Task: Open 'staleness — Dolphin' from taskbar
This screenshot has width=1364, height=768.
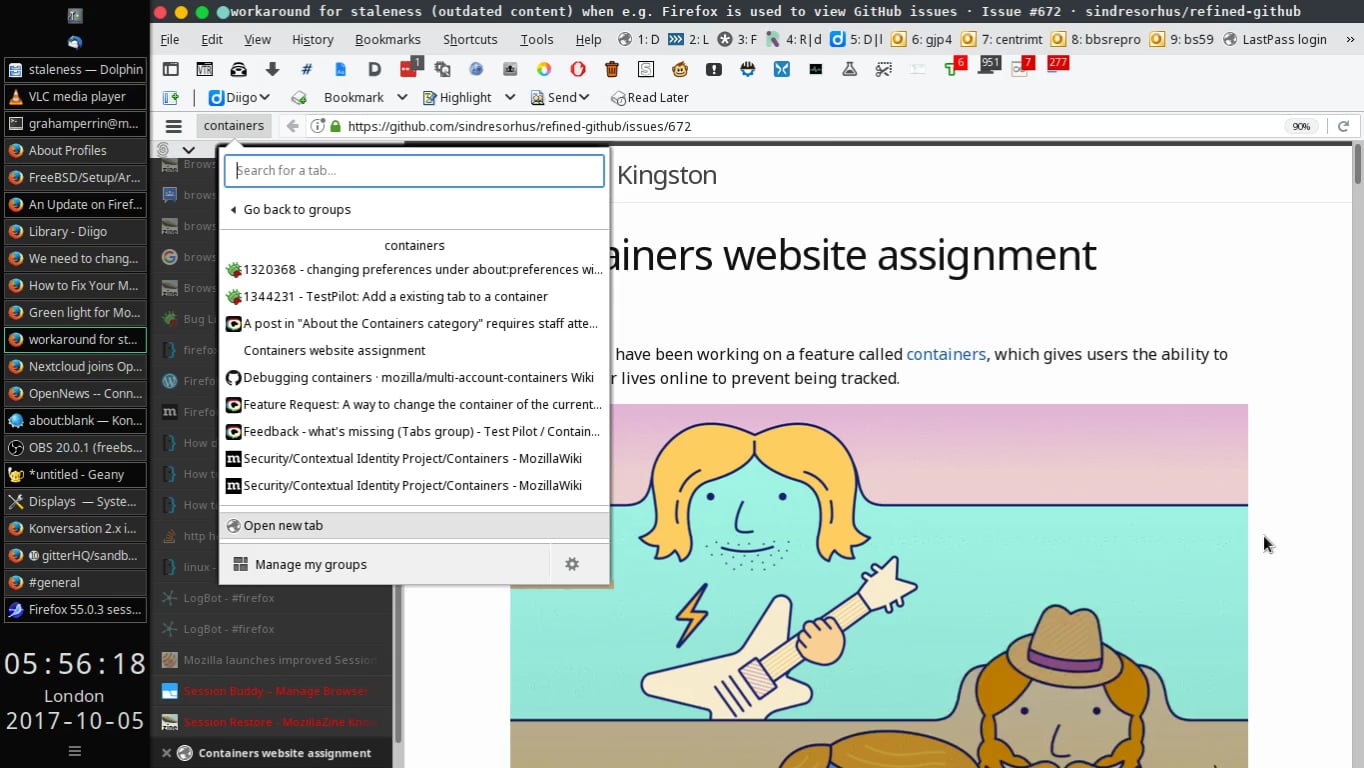Action: [x=75, y=69]
